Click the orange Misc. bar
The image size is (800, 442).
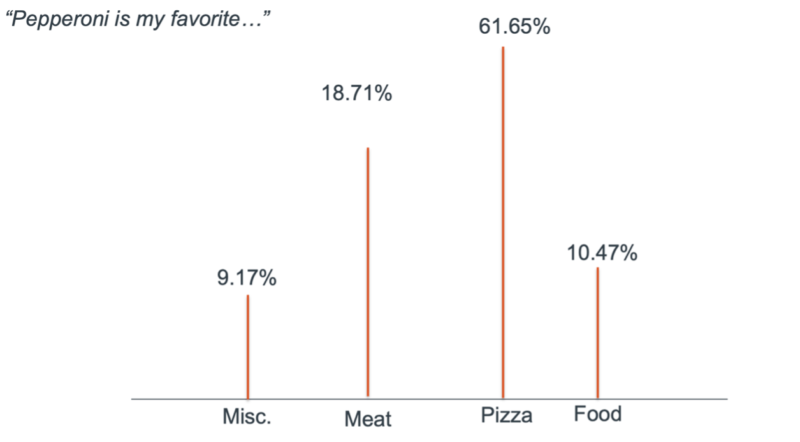pos(248,350)
